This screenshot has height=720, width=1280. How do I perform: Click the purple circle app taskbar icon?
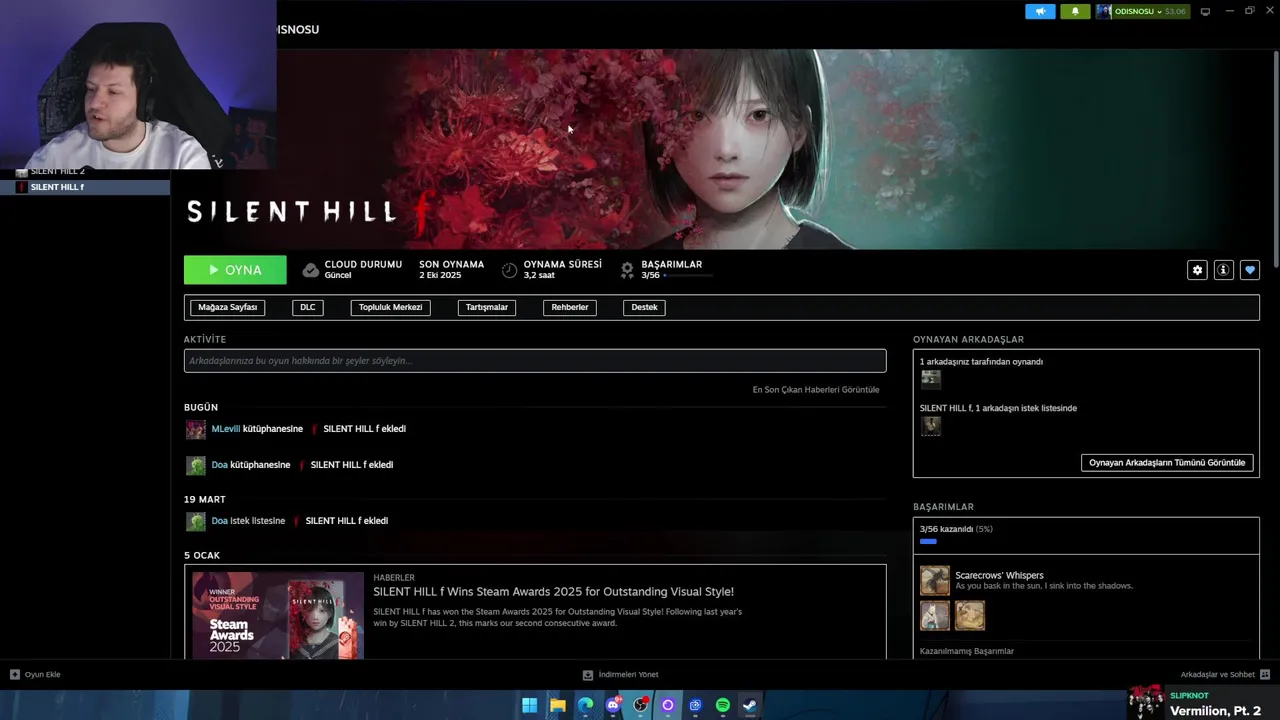(x=668, y=705)
